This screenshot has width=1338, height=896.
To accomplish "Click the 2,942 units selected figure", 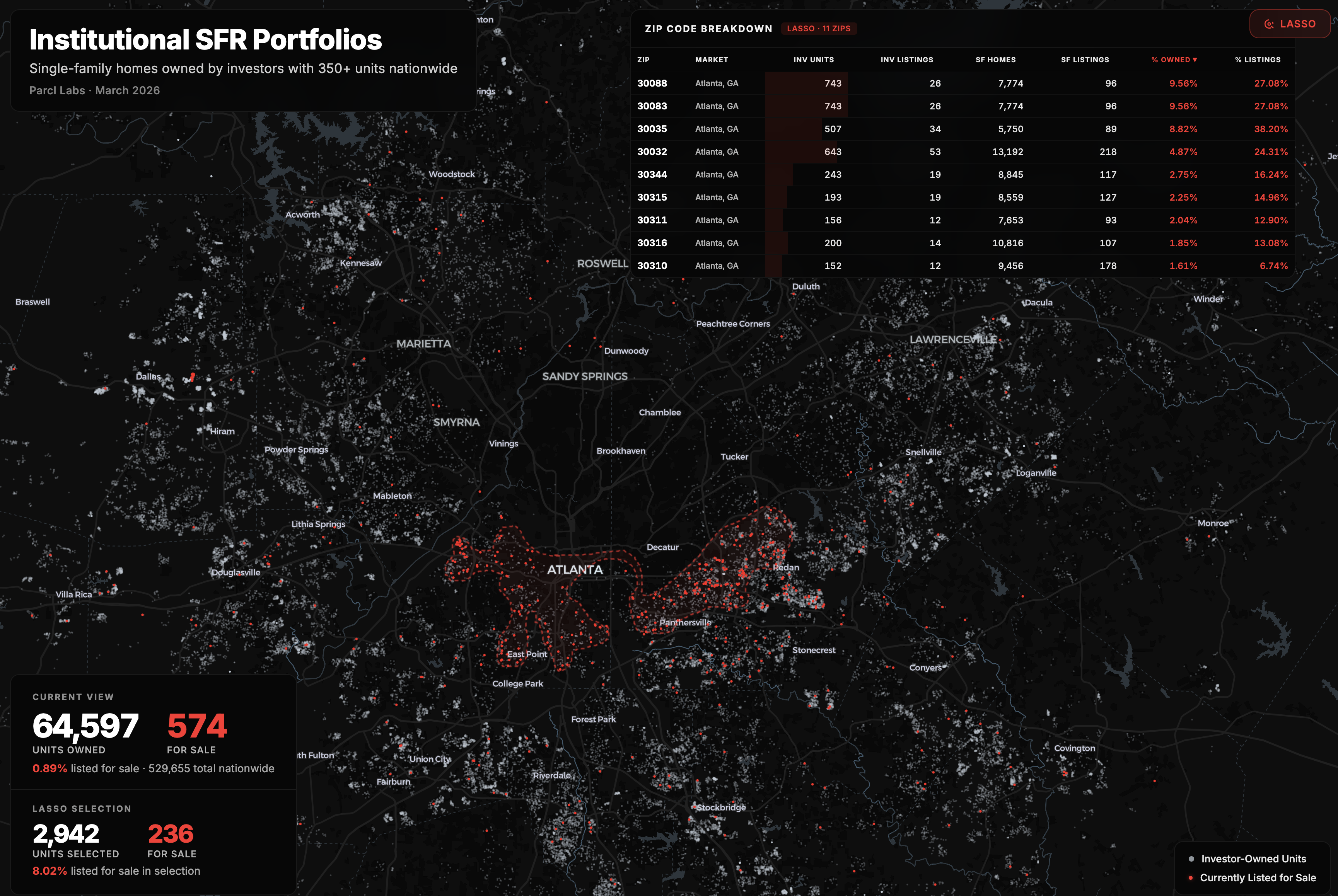I will (66, 834).
